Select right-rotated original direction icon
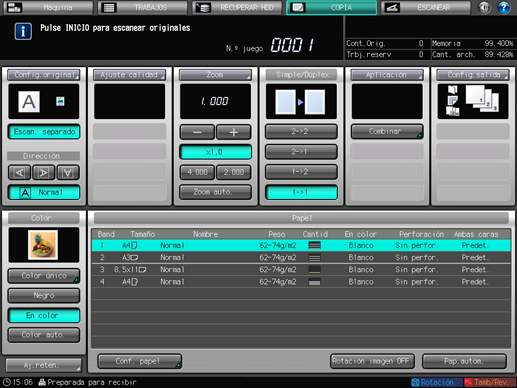The height and width of the screenshot is (388, 517). click(x=44, y=172)
